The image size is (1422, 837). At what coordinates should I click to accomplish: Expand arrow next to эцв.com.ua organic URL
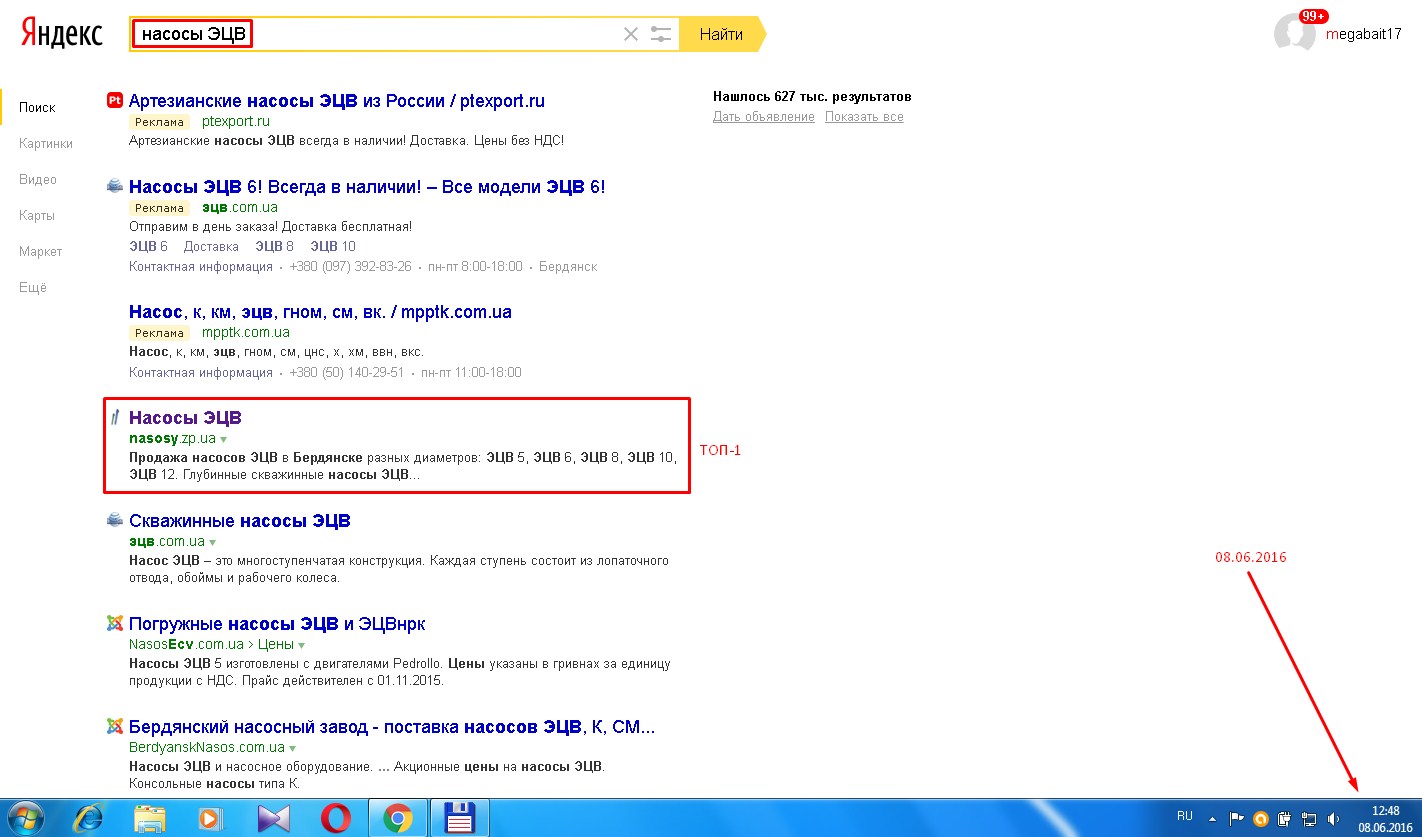coord(213,543)
